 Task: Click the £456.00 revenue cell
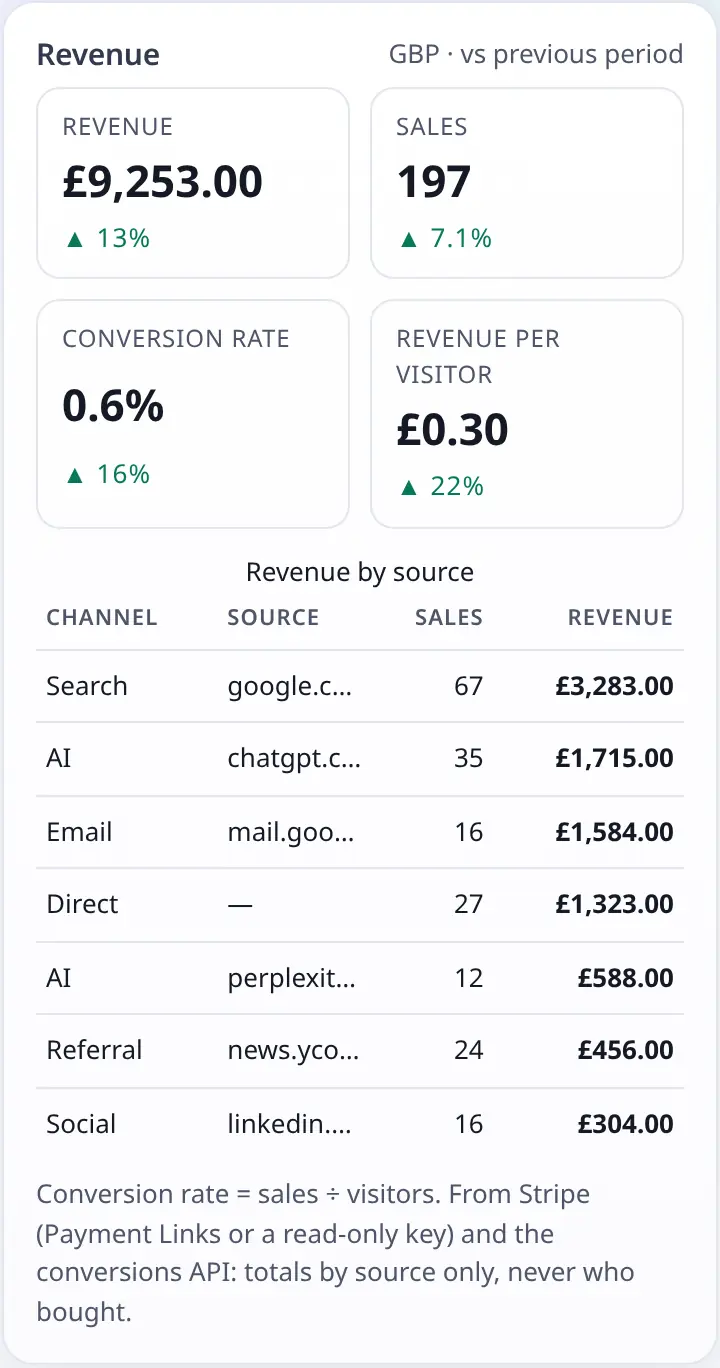(626, 1050)
